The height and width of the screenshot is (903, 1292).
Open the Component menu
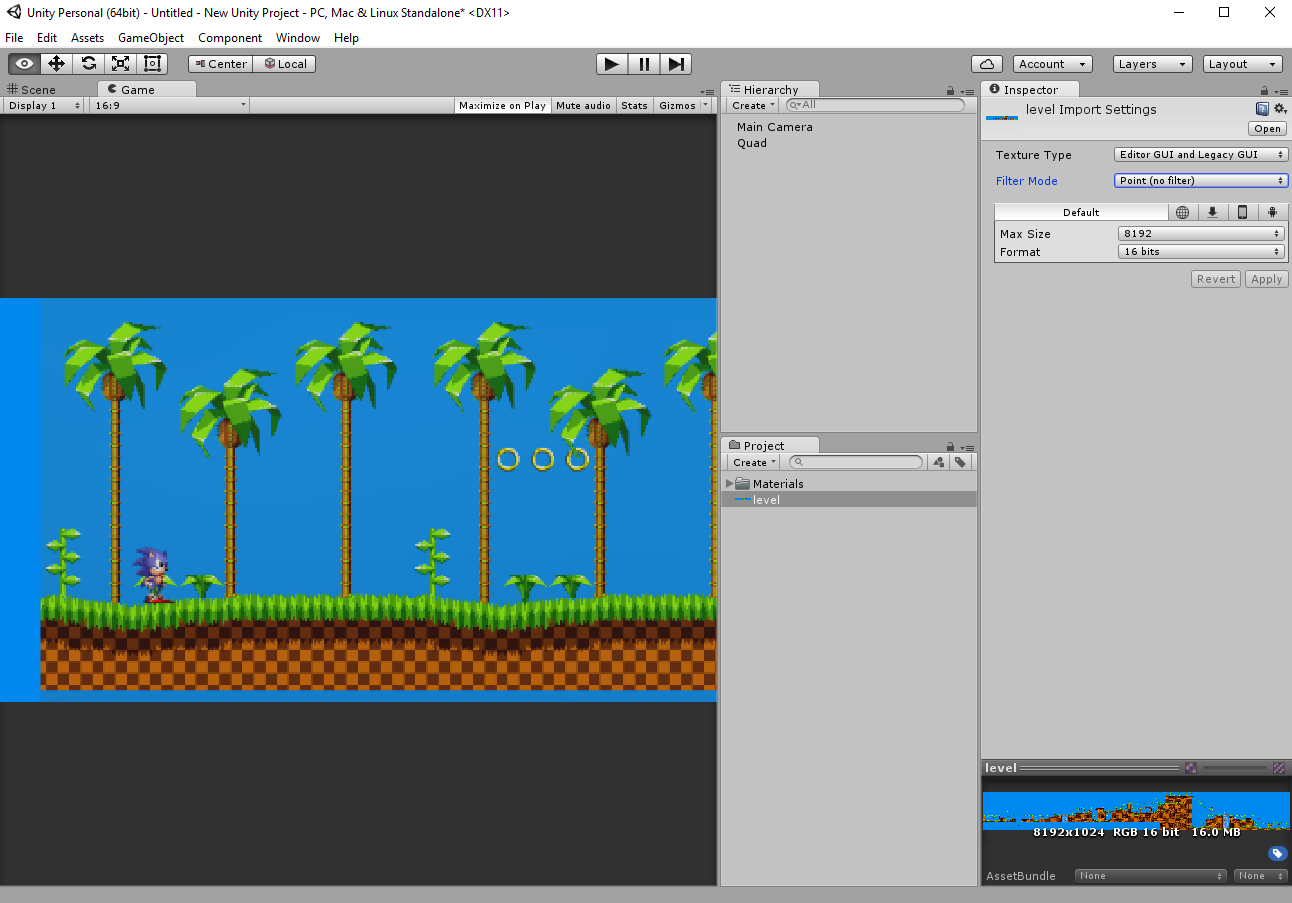click(x=230, y=38)
